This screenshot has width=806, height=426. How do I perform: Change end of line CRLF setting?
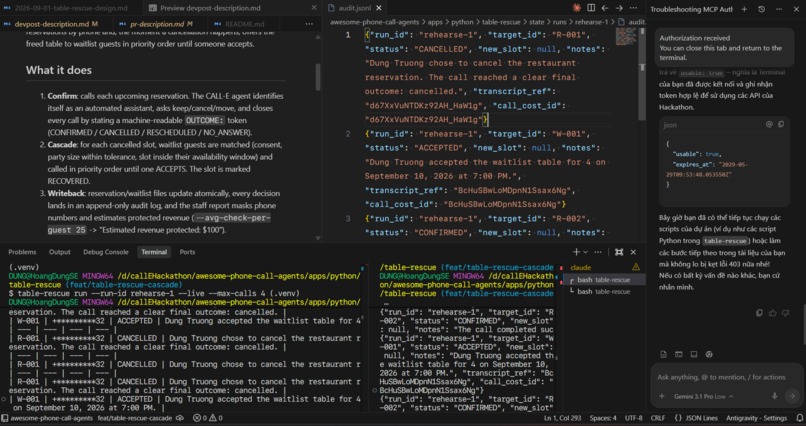click(657, 418)
